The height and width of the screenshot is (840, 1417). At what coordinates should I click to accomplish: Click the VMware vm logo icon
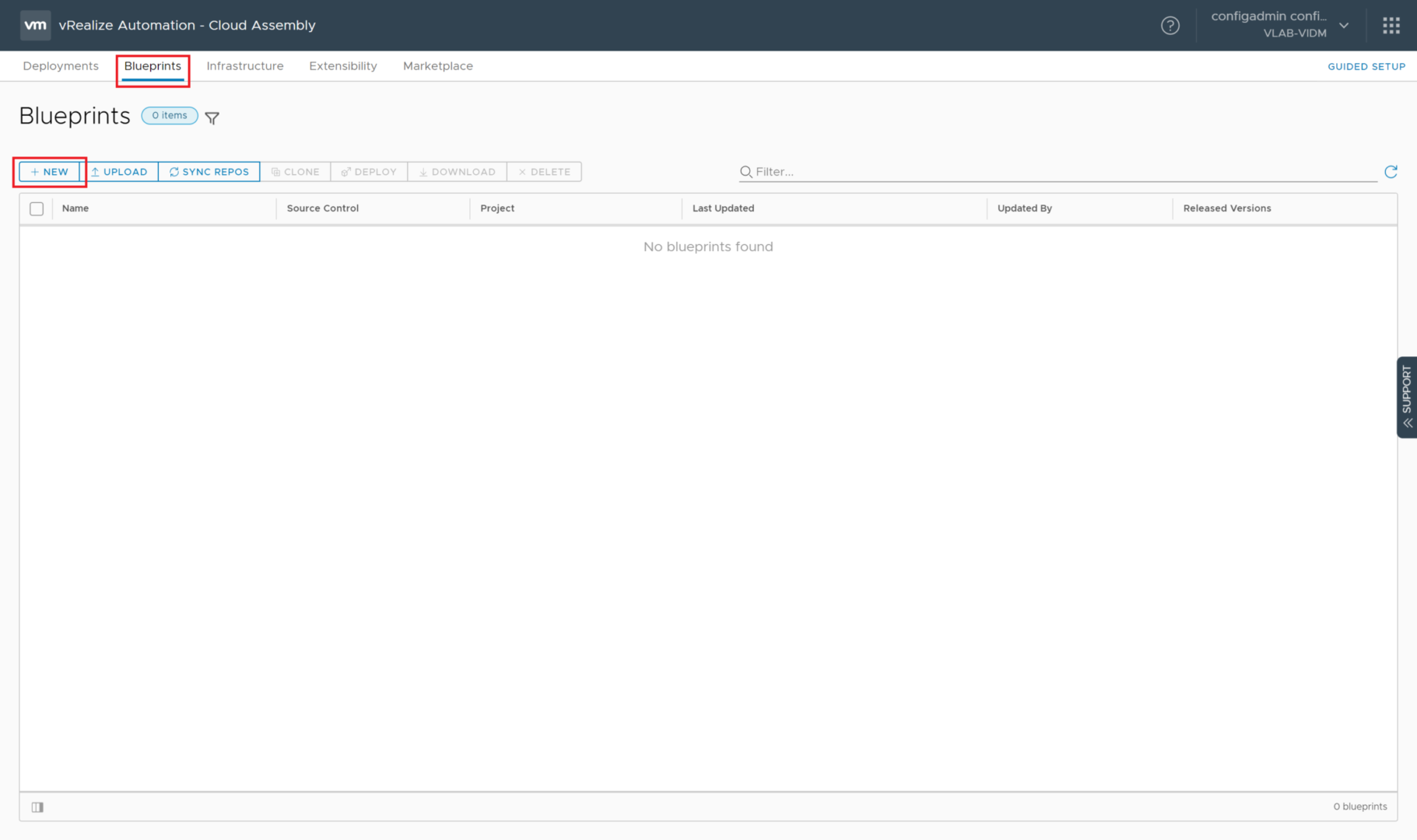35,25
